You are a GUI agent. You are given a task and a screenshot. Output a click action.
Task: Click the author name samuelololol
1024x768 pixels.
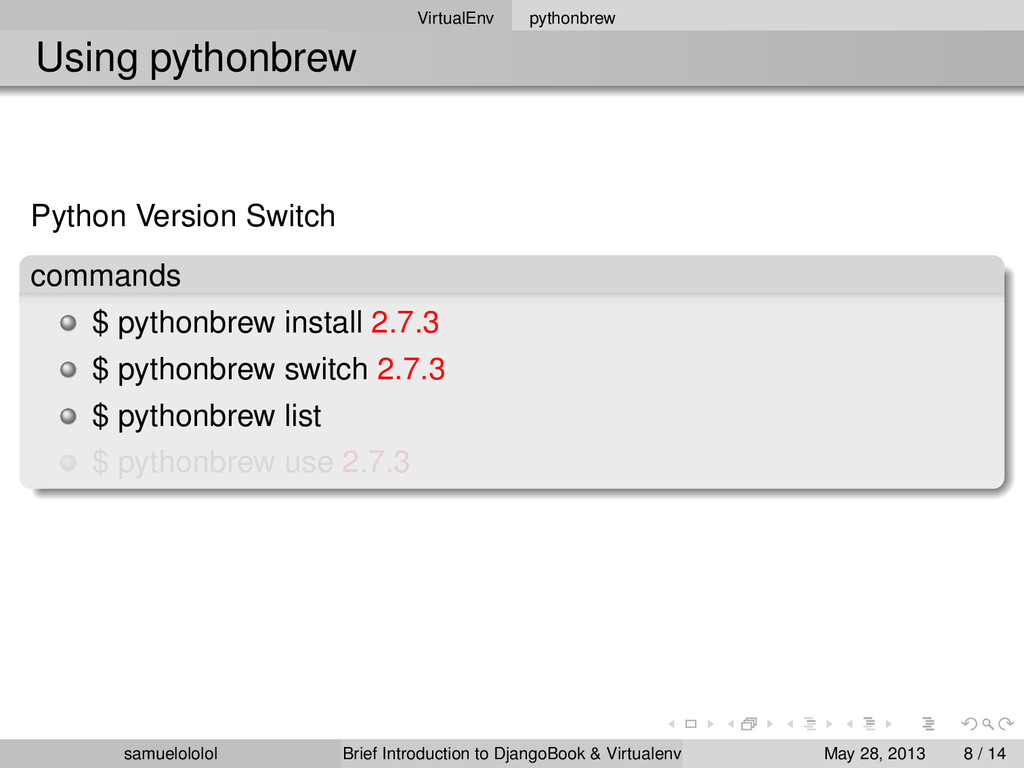(170, 754)
